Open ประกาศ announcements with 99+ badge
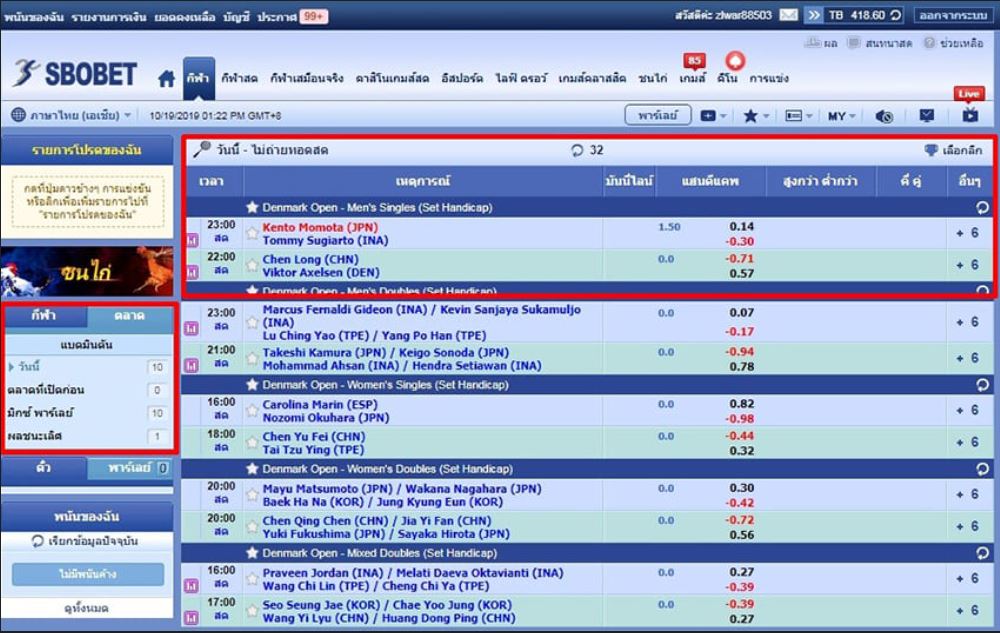Image resolution: width=1000 pixels, height=633 pixels. point(292,17)
